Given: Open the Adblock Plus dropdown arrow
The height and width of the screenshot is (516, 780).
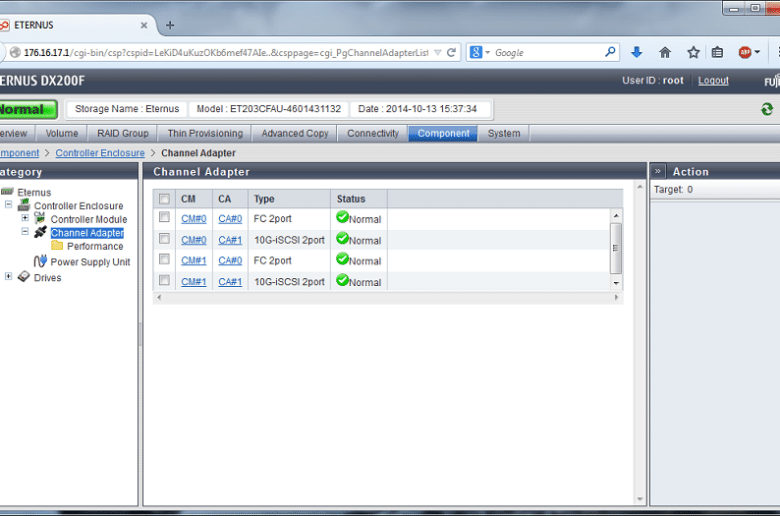Looking at the screenshot, I should pos(757,52).
